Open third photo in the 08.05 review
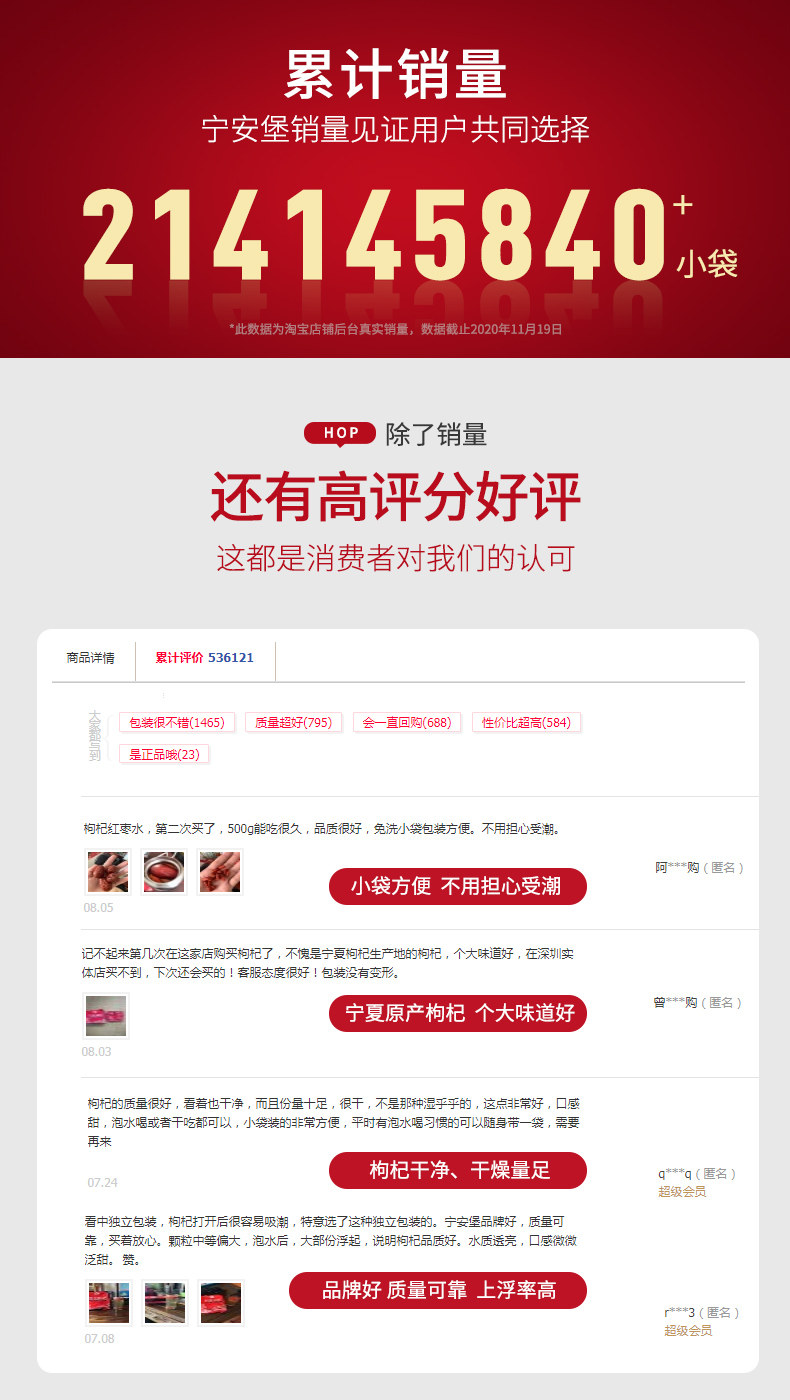790x1400 pixels. coord(220,872)
